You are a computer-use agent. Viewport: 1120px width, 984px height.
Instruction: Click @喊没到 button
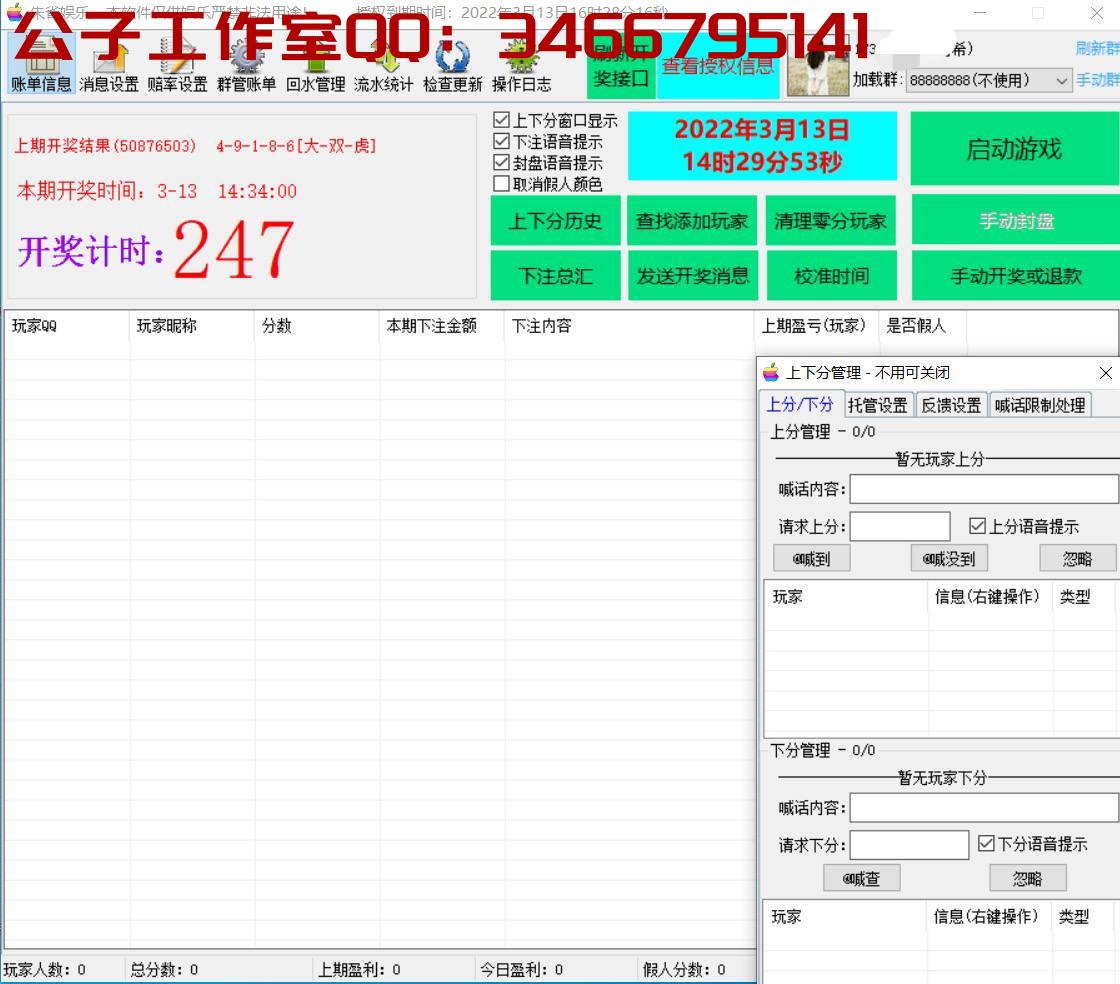949,558
